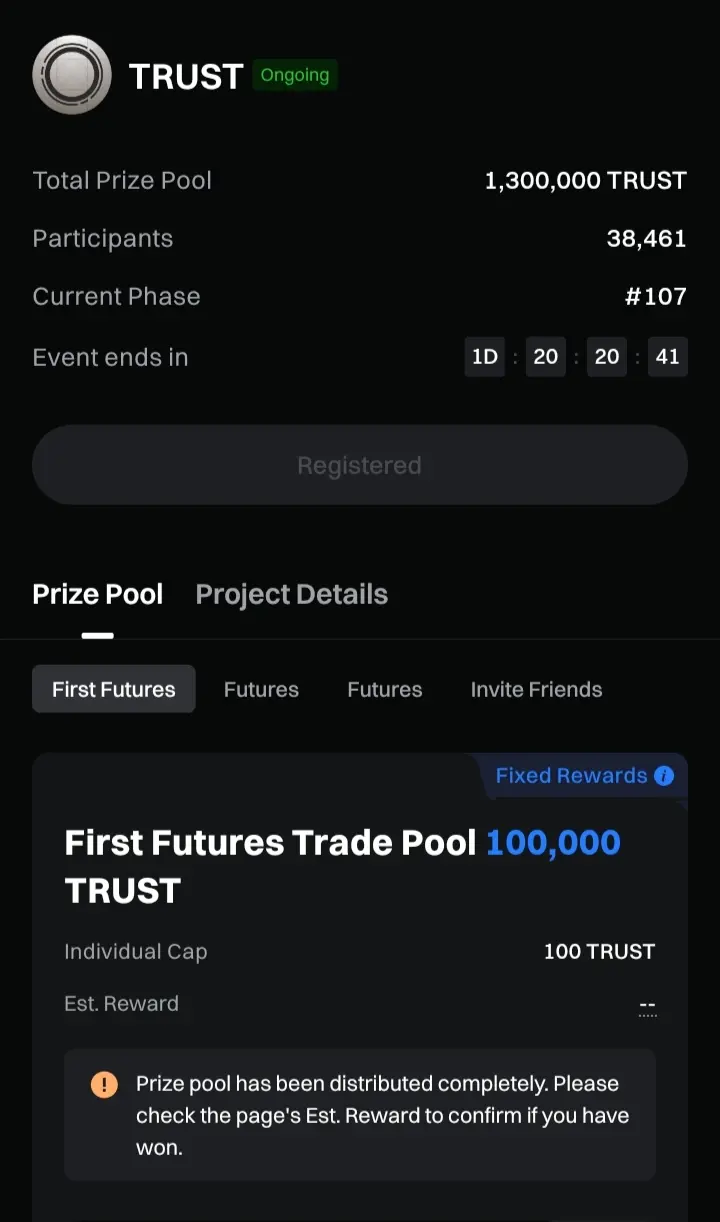Select the First Futures pool tab
The width and height of the screenshot is (720, 1222).
click(114, 689)
